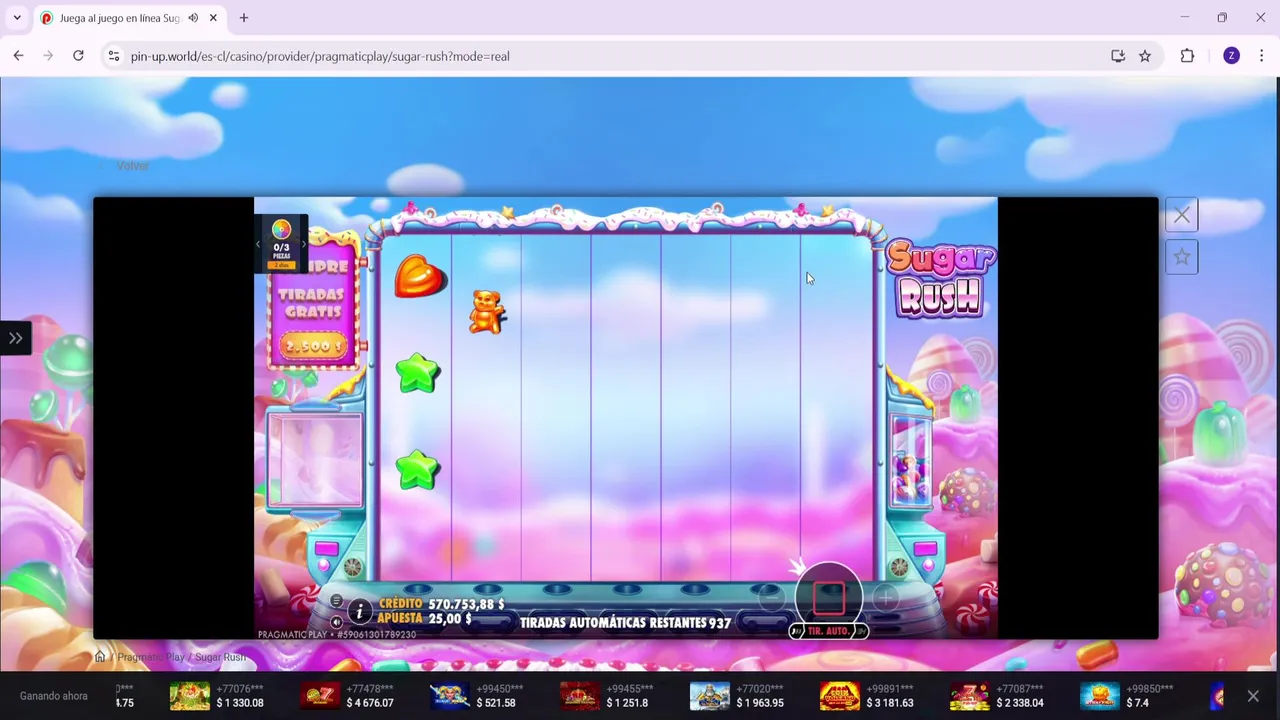Open the game menu hamburger icon

(336, 601)
